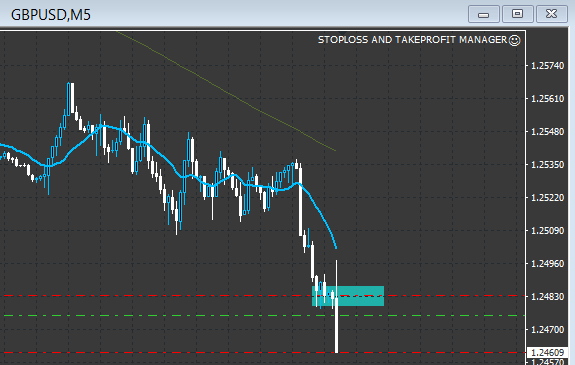Image resolution: width=575 pixels, height=365 pixels.
Task: Click the 1.24960 price scale label
Action: tap(547, 264)
